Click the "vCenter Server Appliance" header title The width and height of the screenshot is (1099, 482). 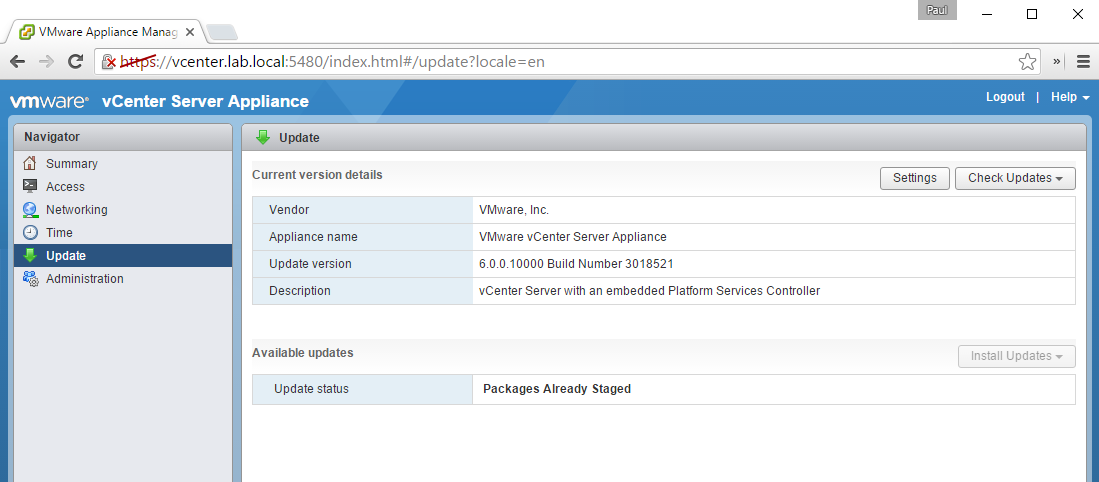click(x=205, y=102)
